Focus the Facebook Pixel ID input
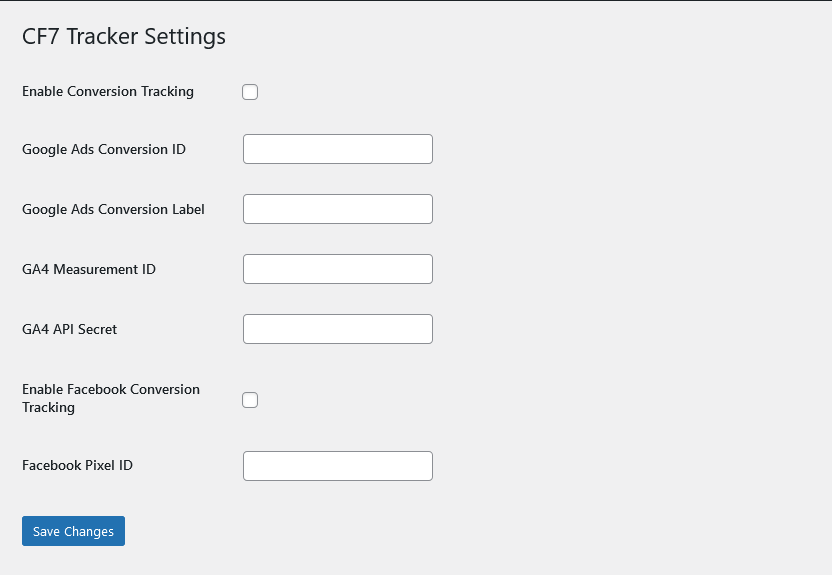 click(337, 466)
